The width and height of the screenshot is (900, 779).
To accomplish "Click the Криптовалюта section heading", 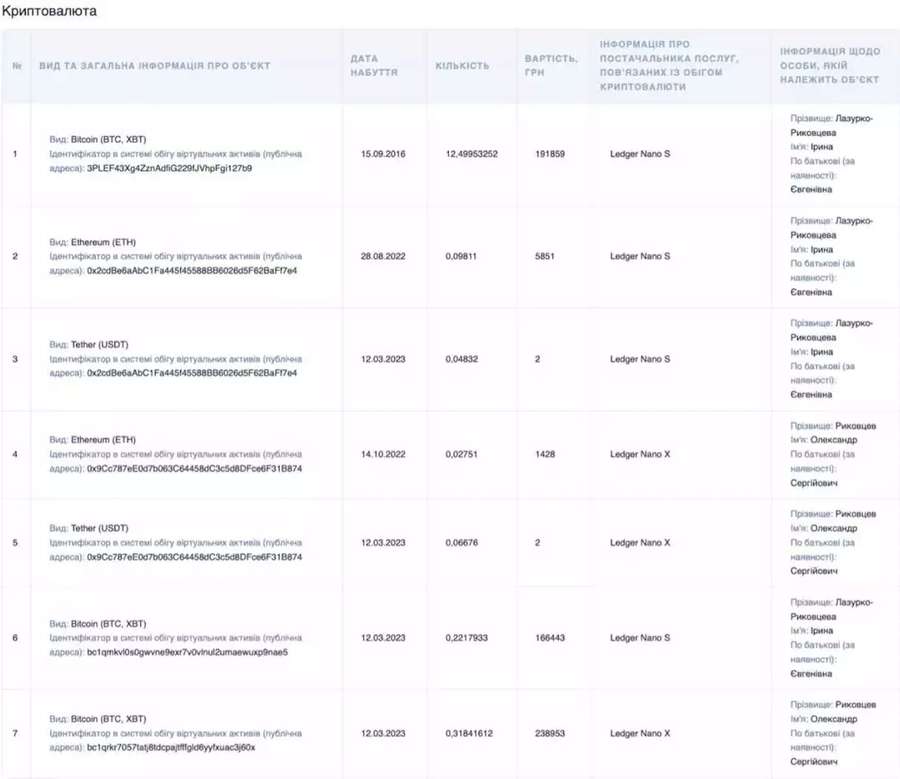I will coord(49,11).
